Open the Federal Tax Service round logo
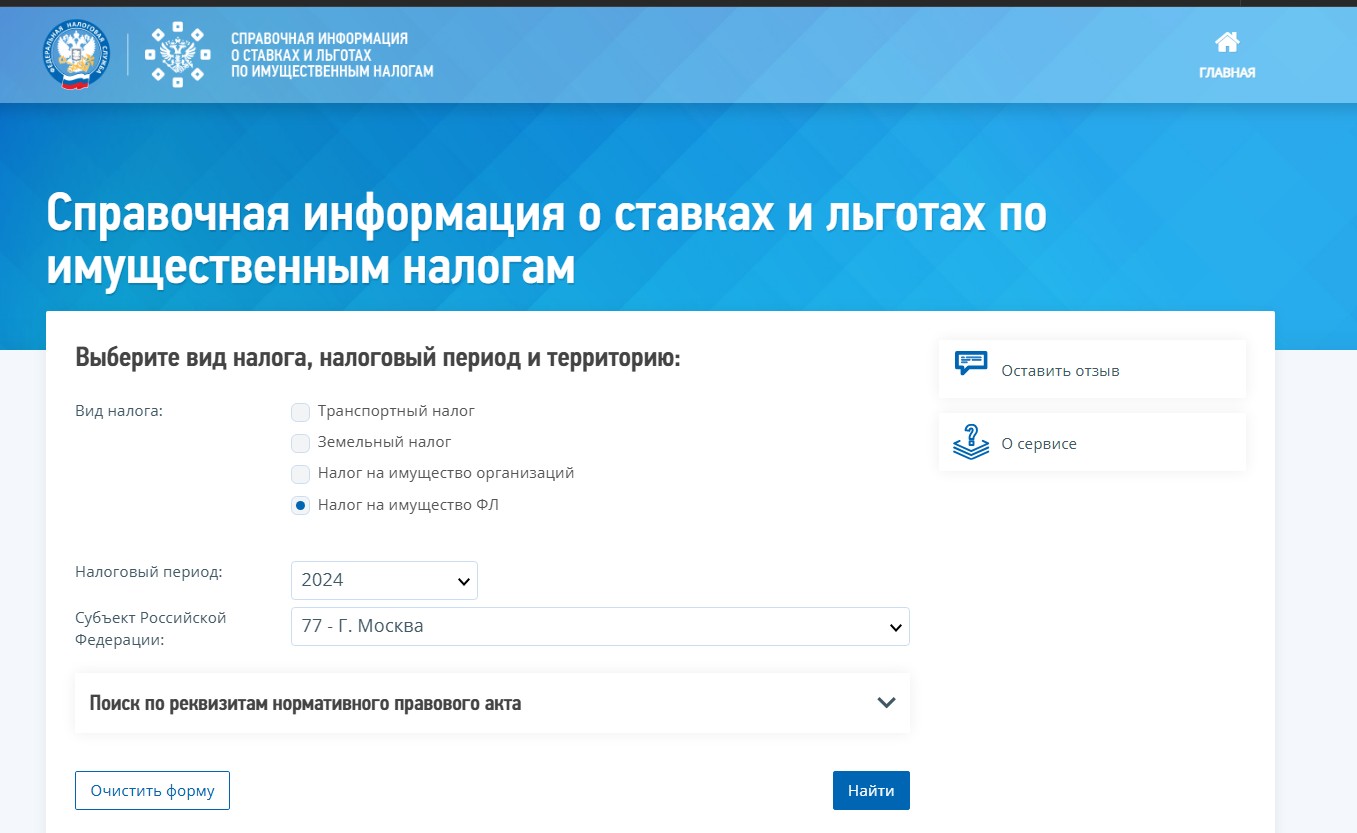The image size is (1357, 833). (x=76, y=55)
